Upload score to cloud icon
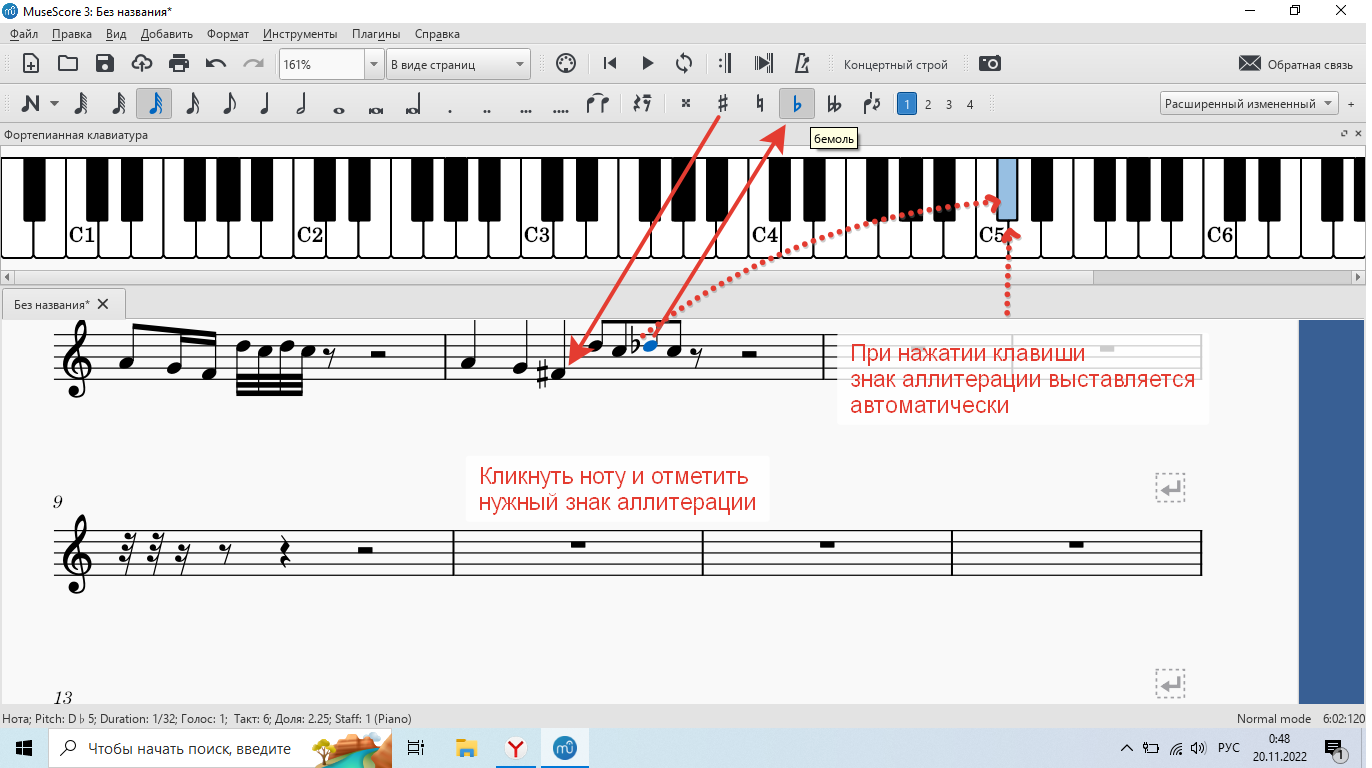Viewport: 1372px width, 768px height. pyautogui.click(x=142, y=64)
